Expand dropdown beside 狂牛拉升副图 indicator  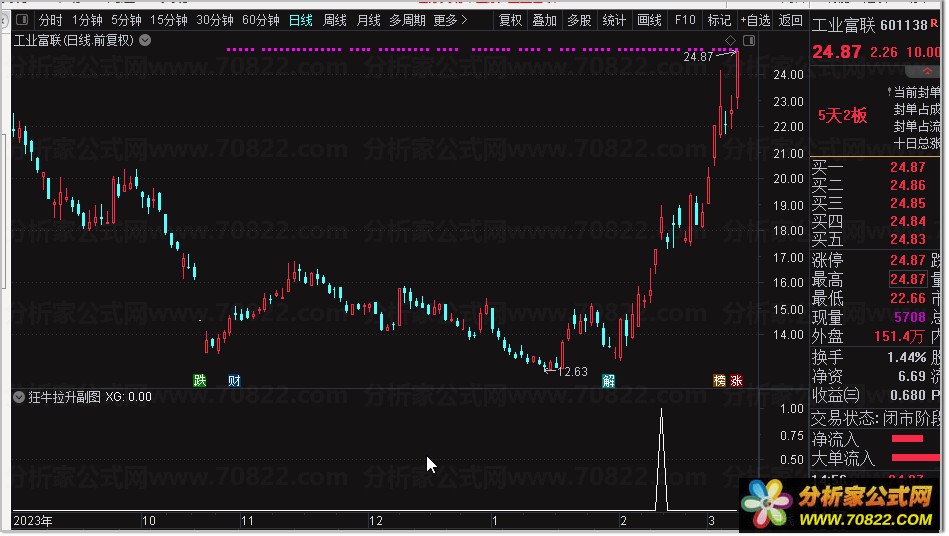pos(19,397)
